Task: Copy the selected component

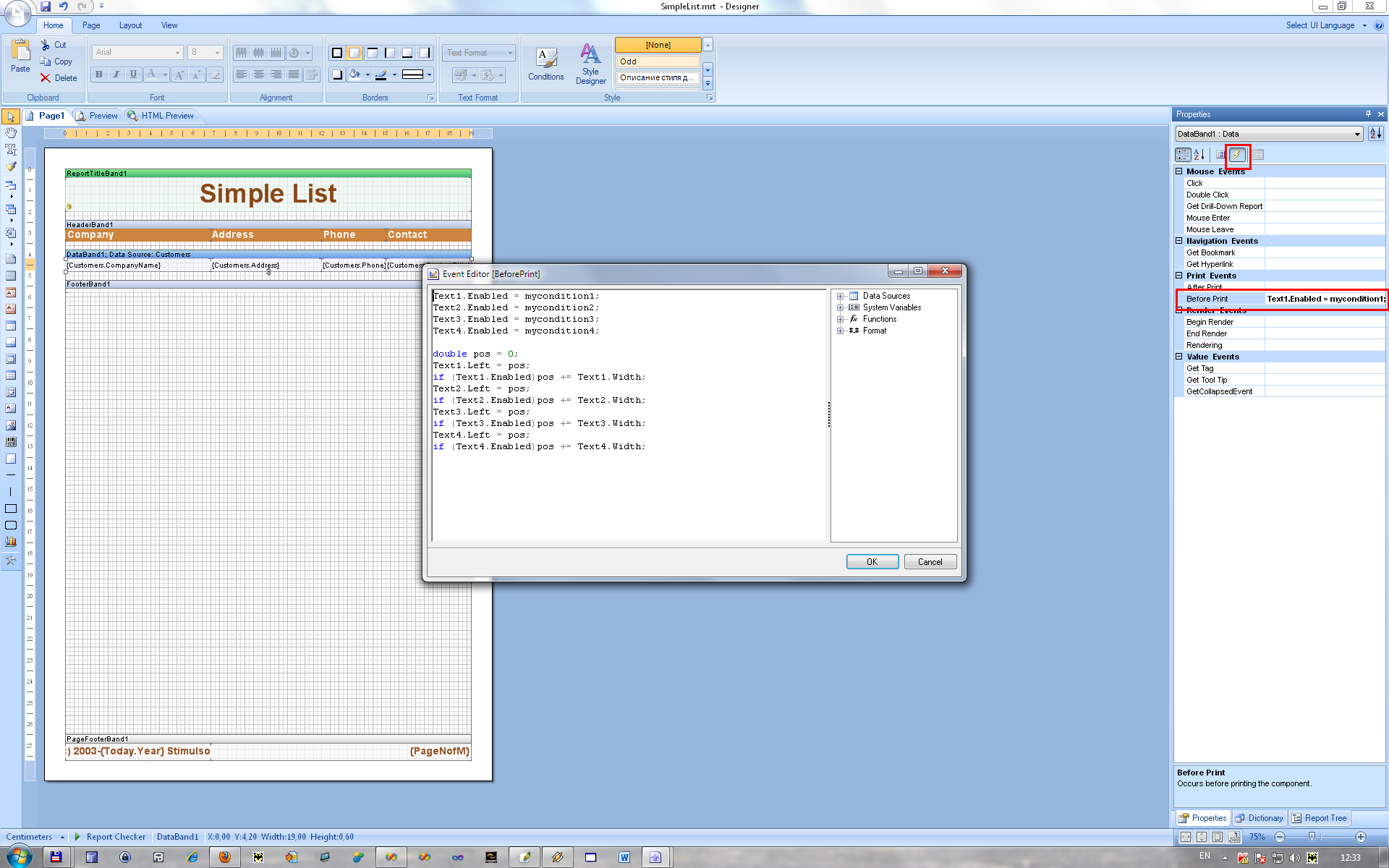Action: tap(56, 61)
